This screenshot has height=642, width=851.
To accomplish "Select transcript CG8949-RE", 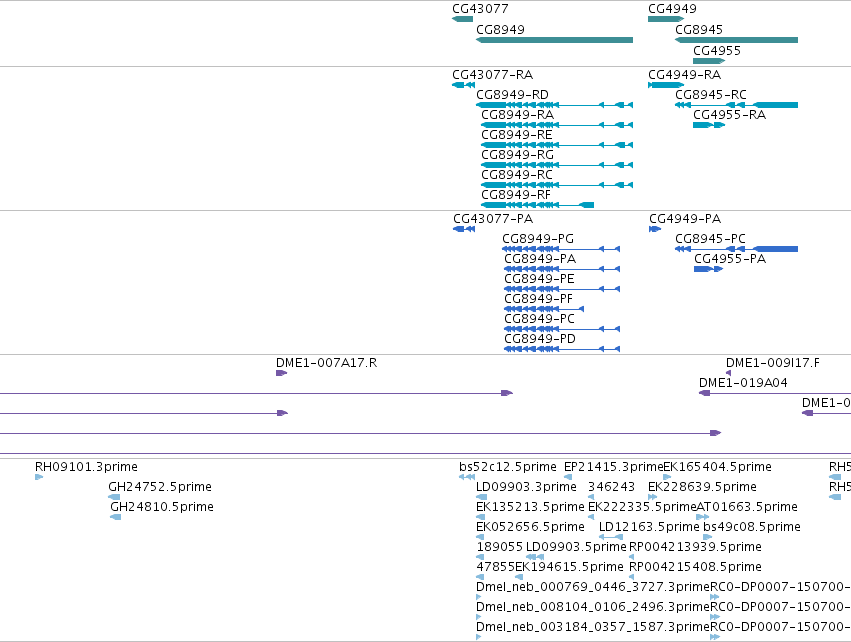I will click(x=557, y=145).
